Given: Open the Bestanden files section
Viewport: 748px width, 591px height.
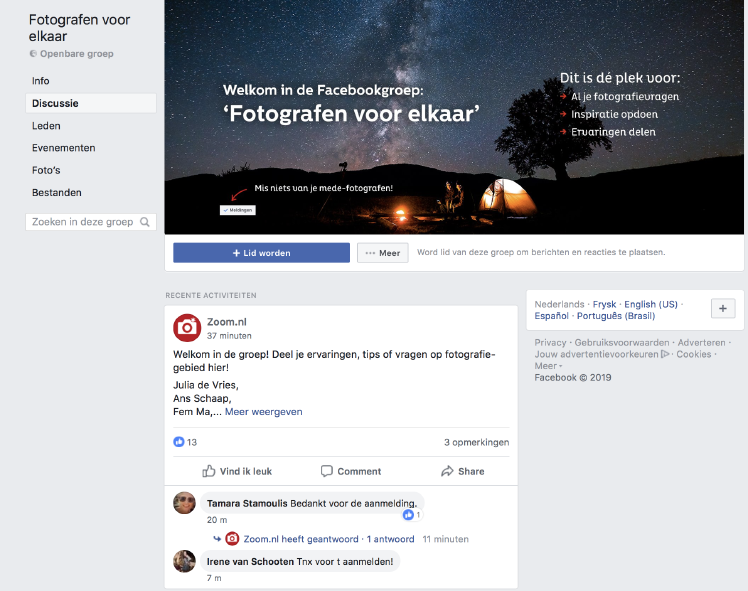Looking at the screenshot, I should [x=57, y=193].
